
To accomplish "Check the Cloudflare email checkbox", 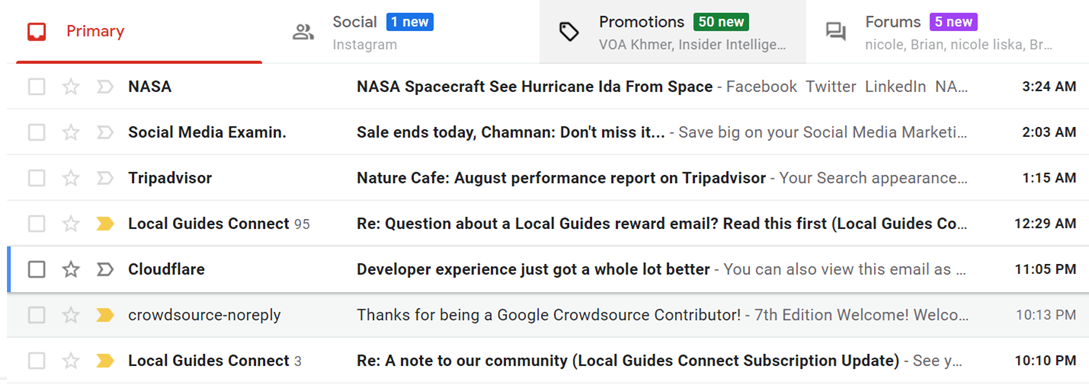I will 37,269.
